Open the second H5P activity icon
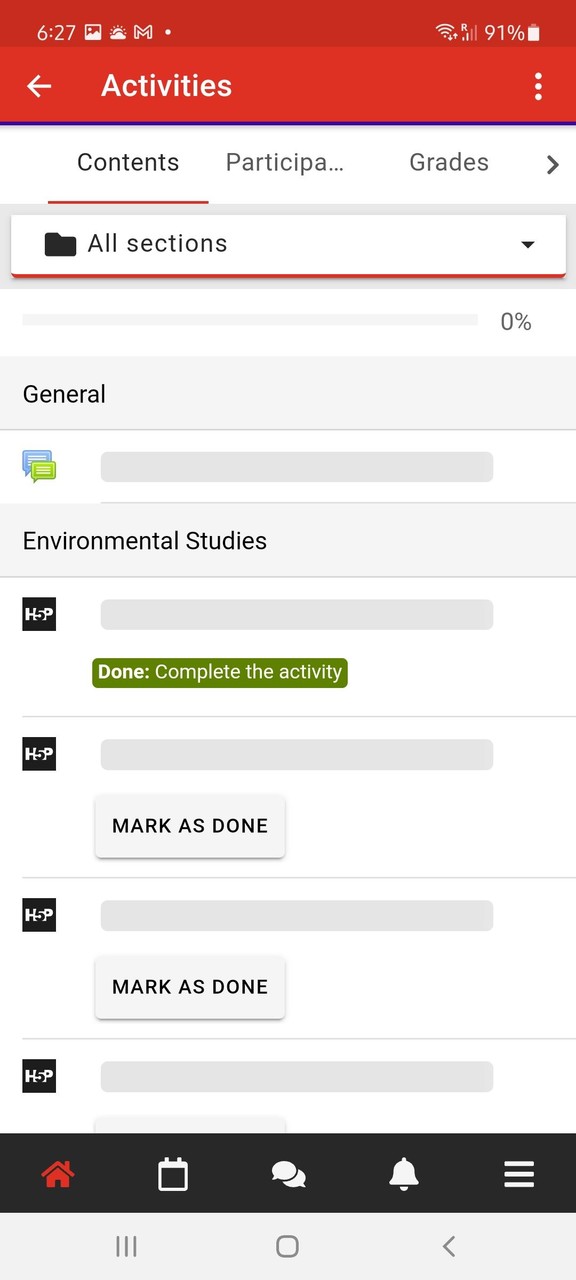Screen dimensions: 576x1280 pos(39,754)
